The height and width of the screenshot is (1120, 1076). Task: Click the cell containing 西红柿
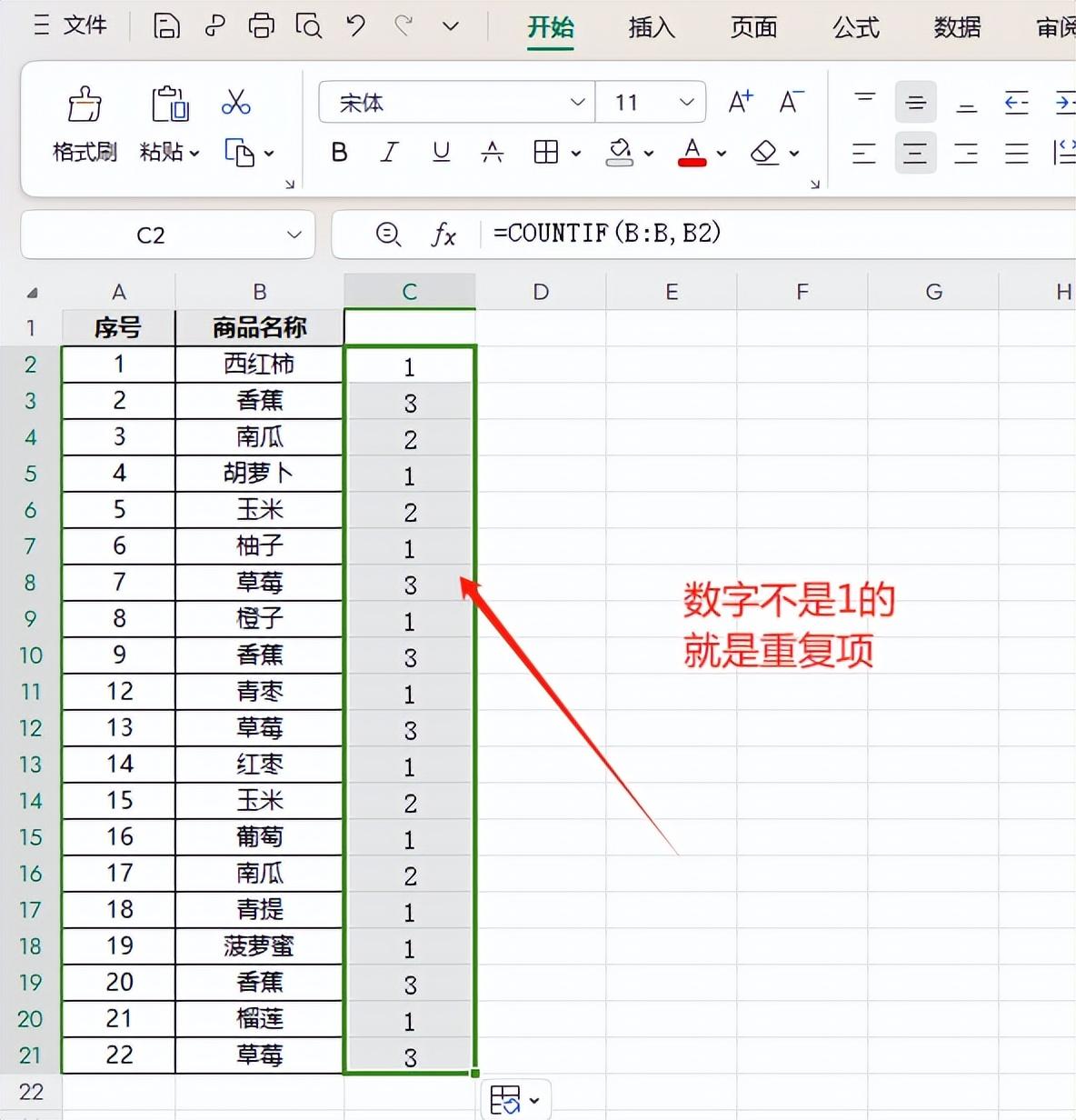point(260,364)
